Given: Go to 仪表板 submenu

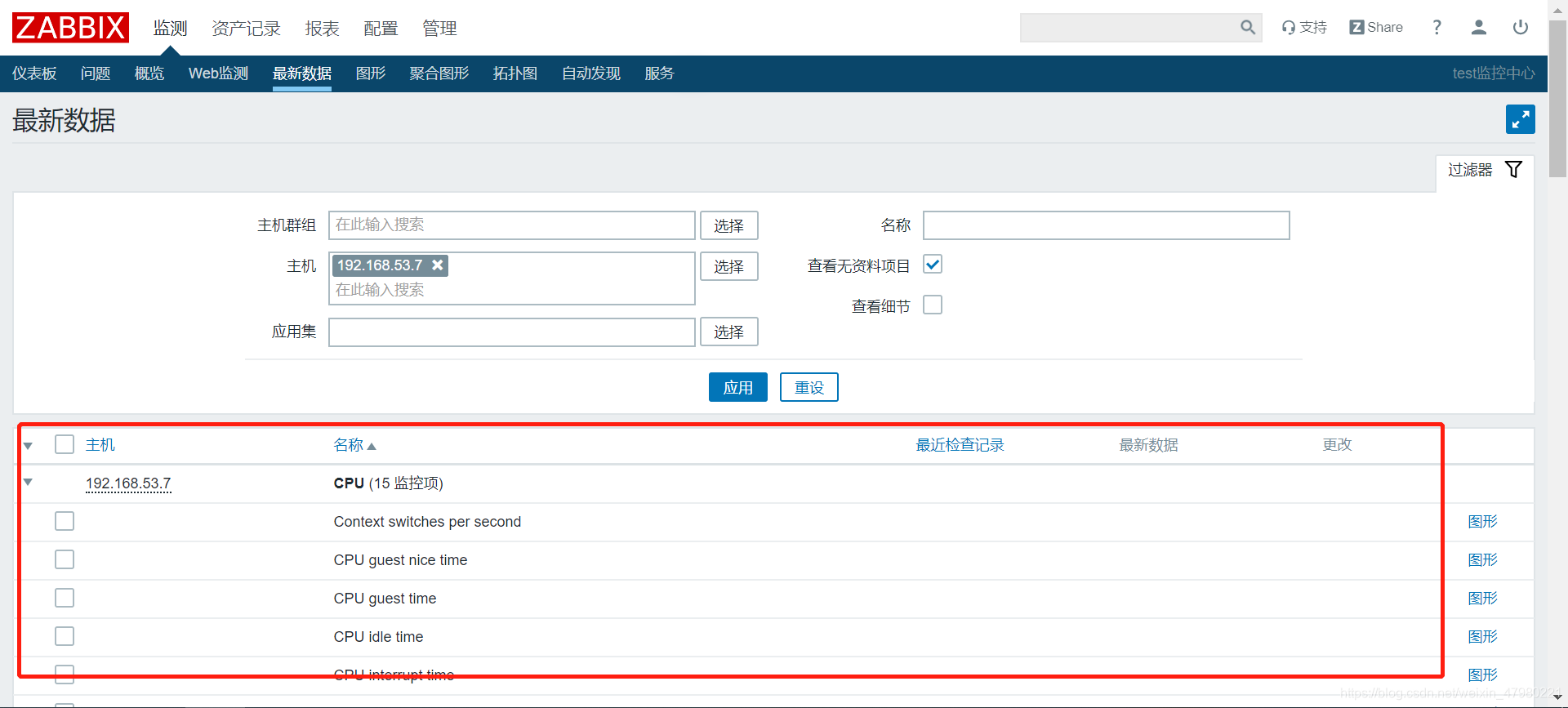Looking at the screenshot, I should (34, 73).
